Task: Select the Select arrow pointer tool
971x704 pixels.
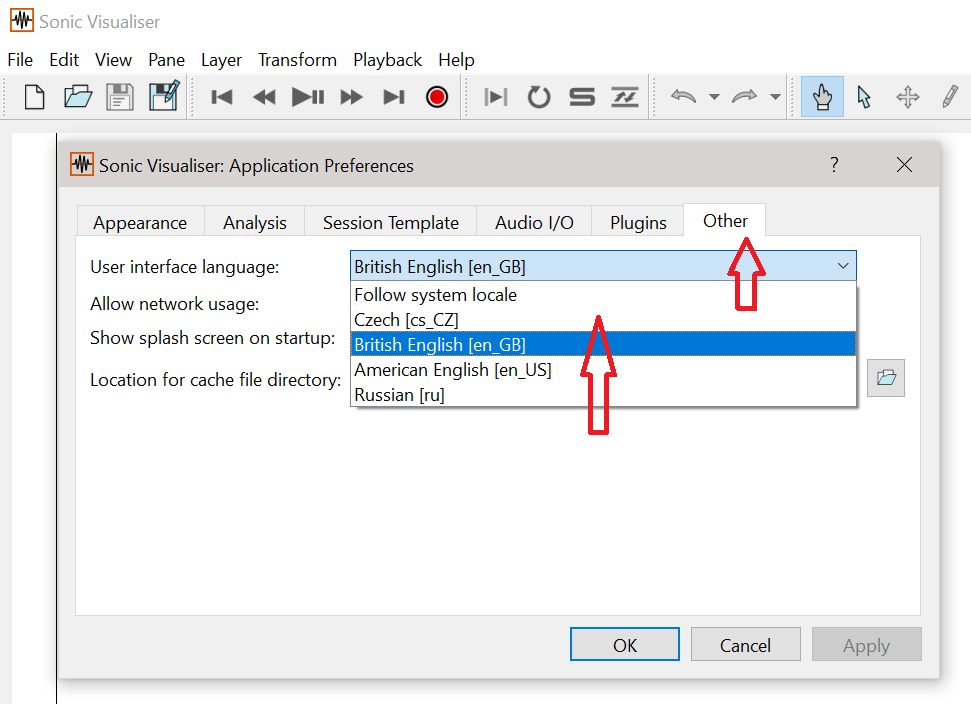Action: 864,97
